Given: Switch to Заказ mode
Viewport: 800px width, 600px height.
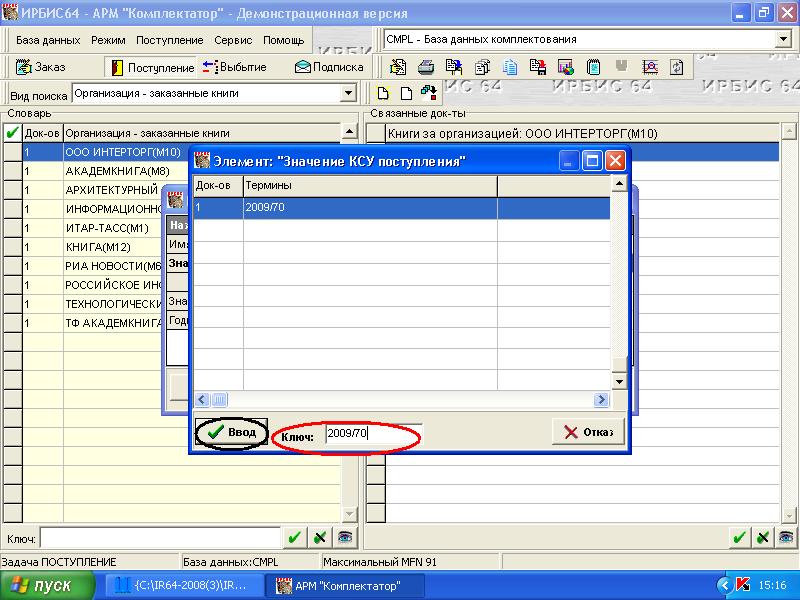Looking at the screenshot, I should [42, 67].
